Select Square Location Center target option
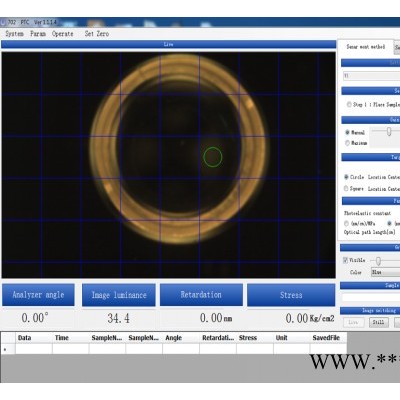 coord(346,189)
